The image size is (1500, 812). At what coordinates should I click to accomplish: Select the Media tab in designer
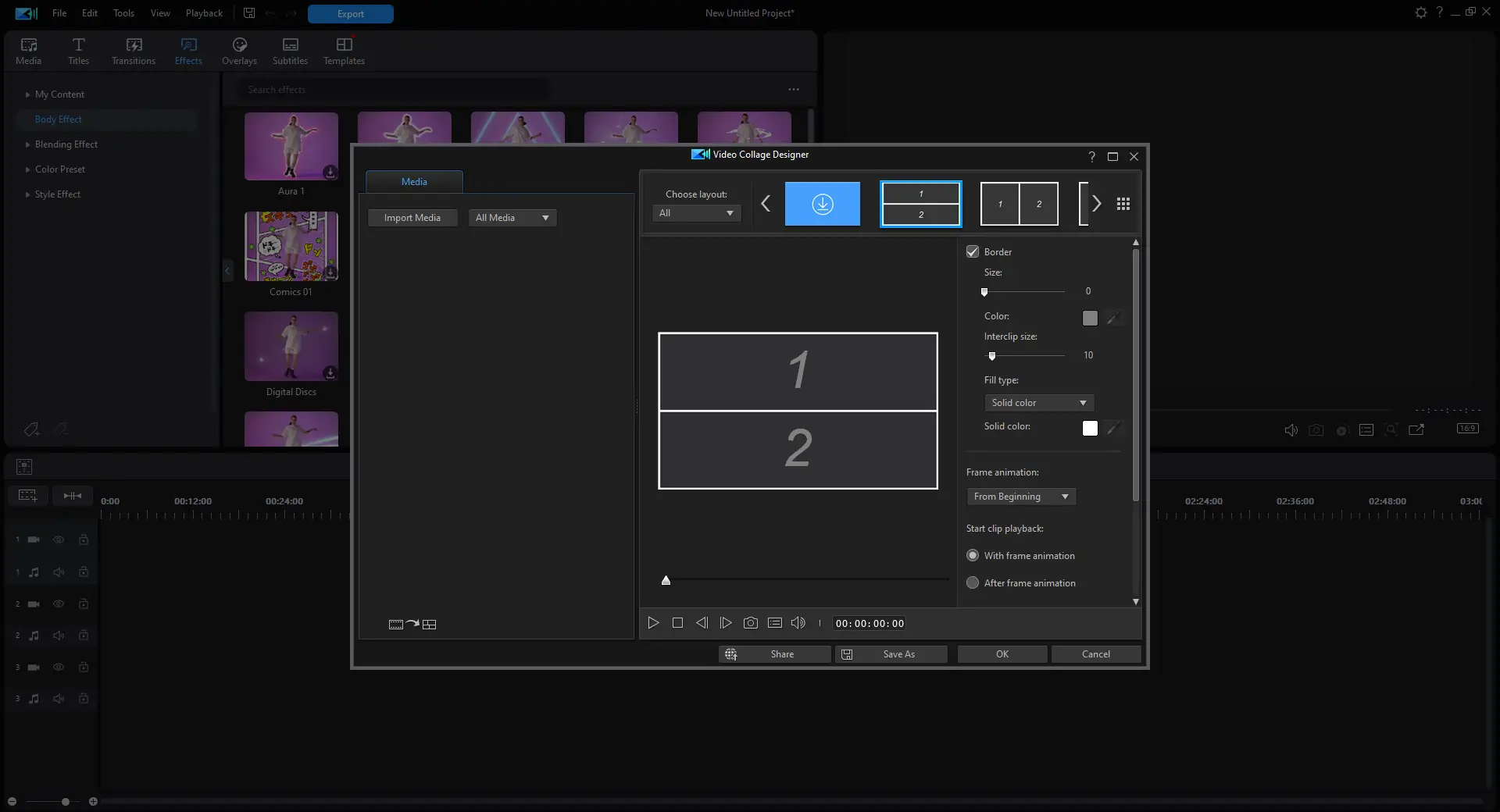[414, 182]
